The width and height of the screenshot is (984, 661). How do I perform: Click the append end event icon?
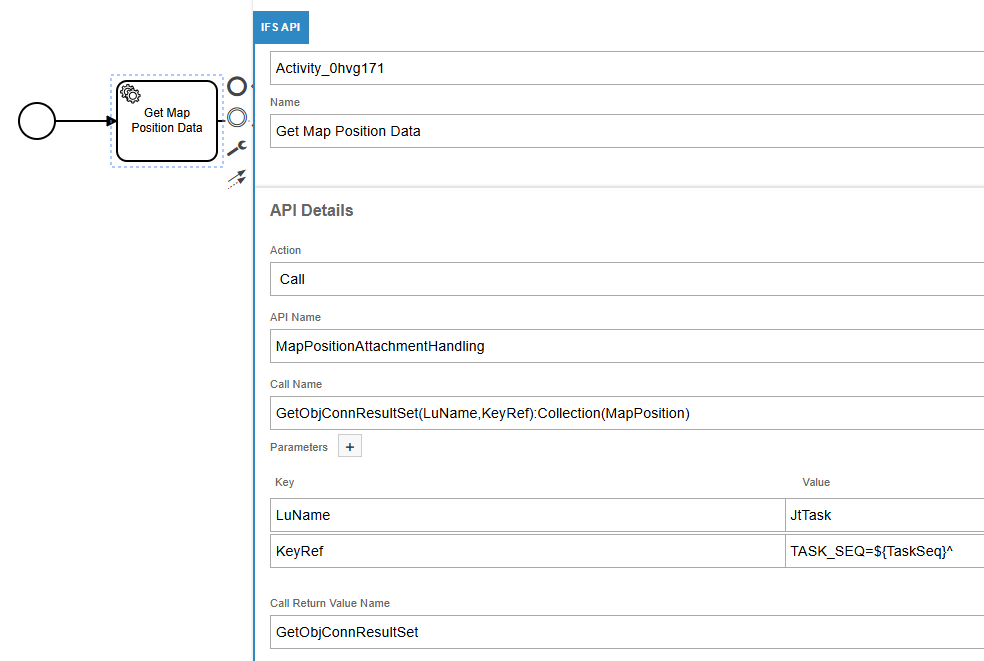pos(237,87)
